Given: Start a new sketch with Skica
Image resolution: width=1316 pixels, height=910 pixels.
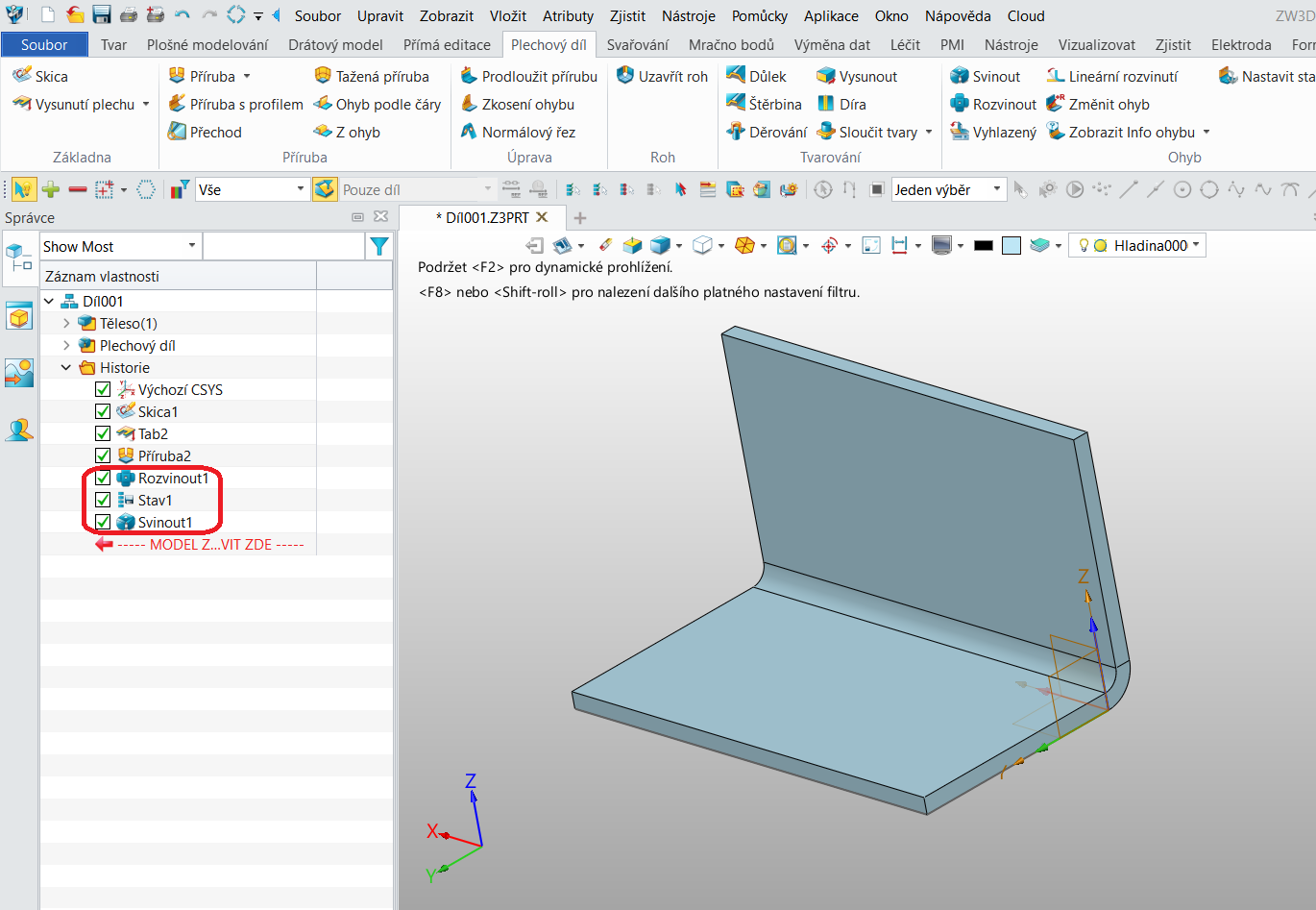Looking at the screenshot, I should pos(40,76).
